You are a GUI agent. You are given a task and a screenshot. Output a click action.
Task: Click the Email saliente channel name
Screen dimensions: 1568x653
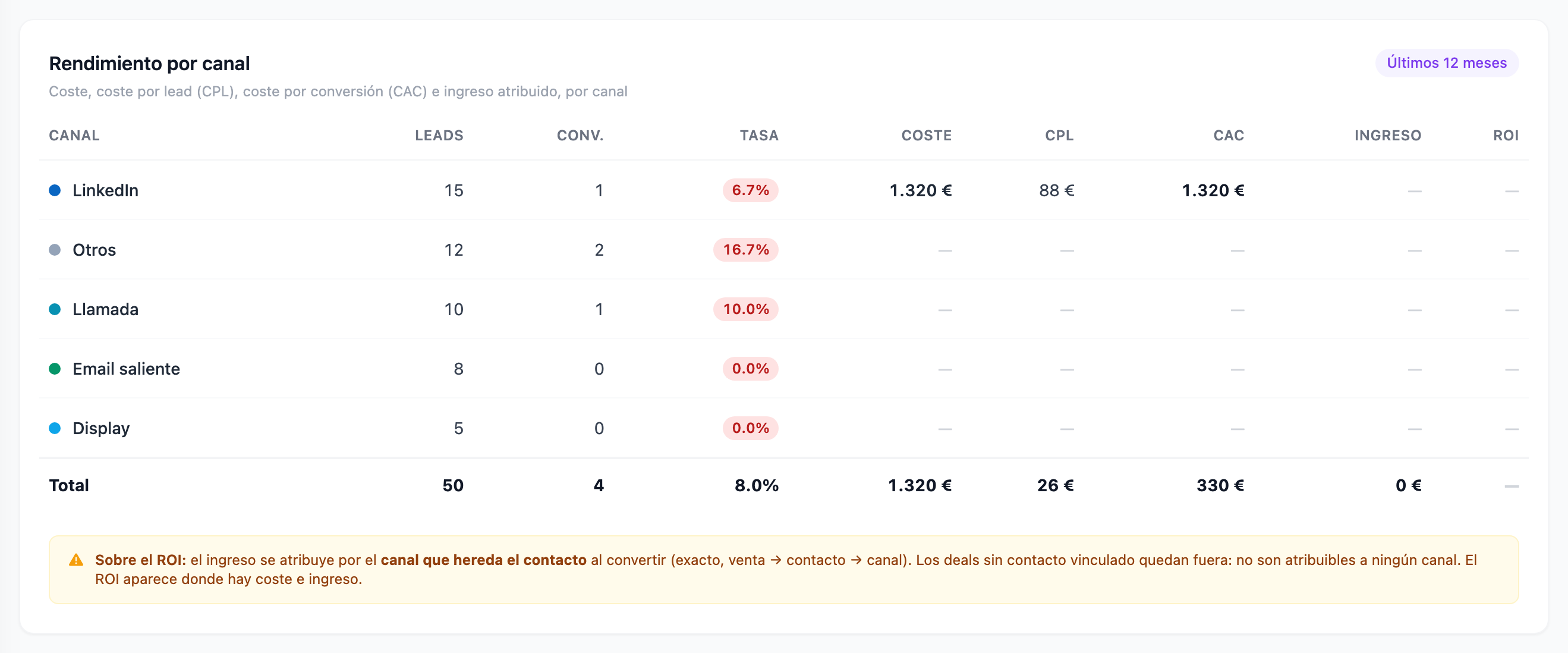[126, 369]
